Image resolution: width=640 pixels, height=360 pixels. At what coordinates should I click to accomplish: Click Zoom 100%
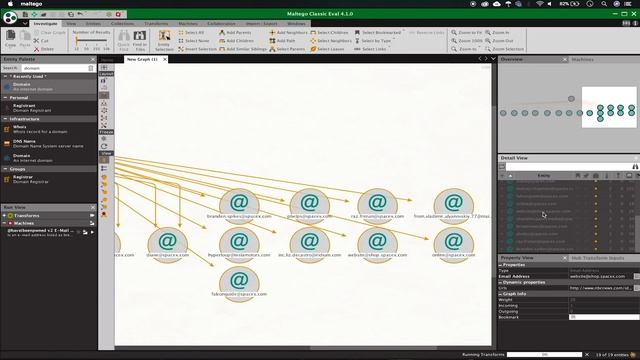(467, 41)
